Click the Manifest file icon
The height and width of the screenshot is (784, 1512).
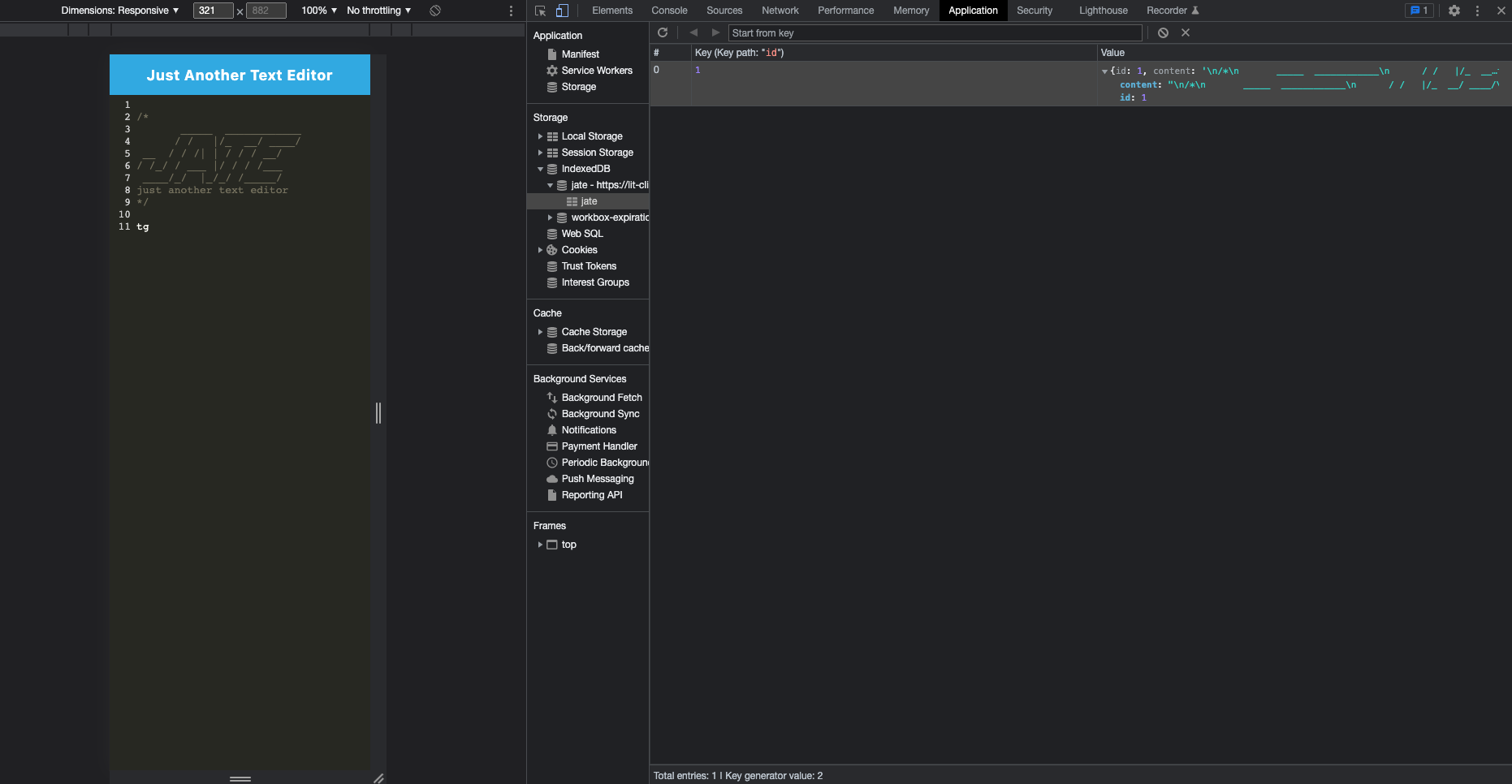pyautogui.click(x=552, y=54)
